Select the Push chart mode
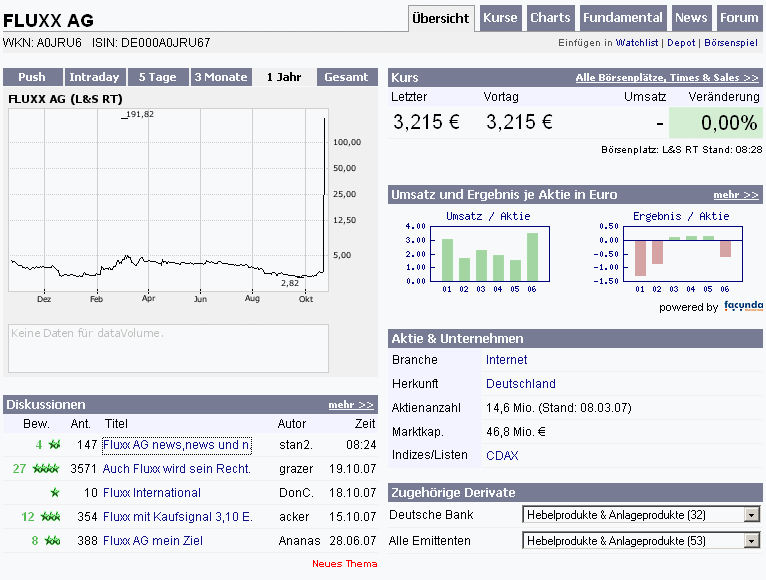The image size is (766, 580). tap(32, 77)
